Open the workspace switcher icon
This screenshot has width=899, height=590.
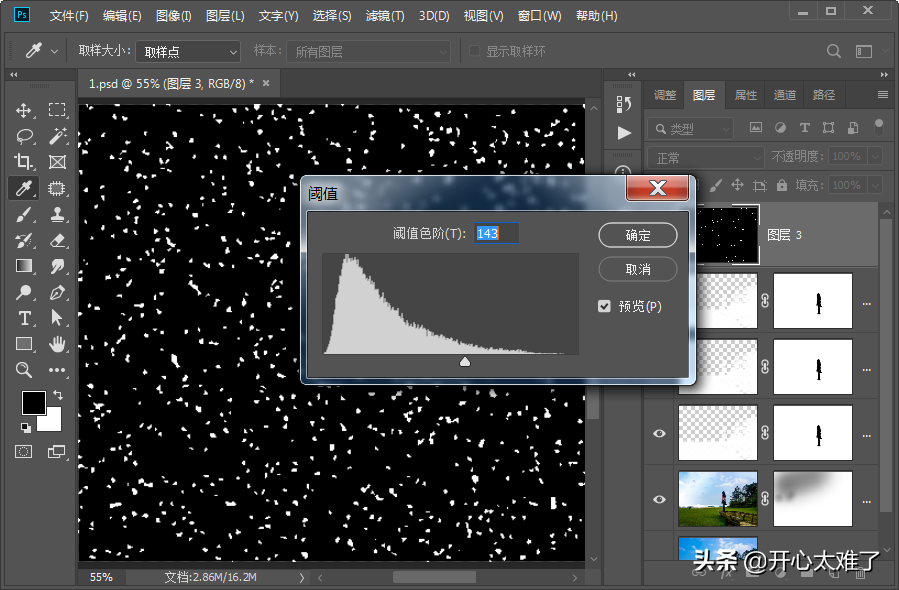point(864,52)
